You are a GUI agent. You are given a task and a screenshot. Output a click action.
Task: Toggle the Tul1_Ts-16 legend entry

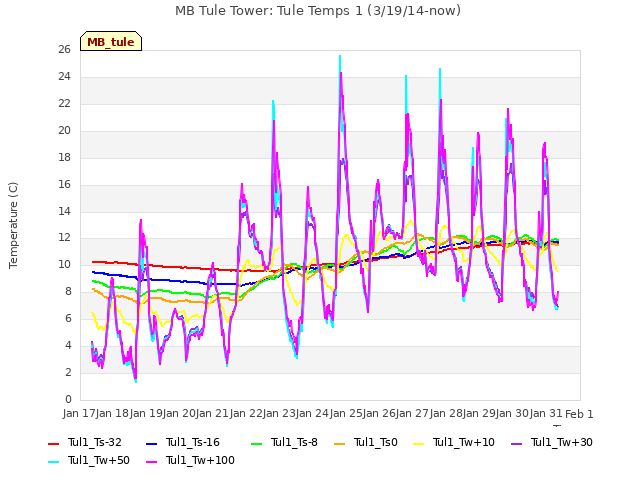click(x=183, y=442)
